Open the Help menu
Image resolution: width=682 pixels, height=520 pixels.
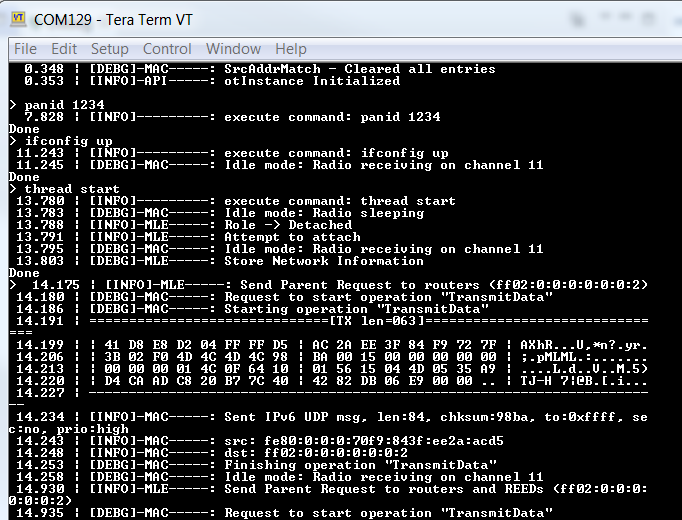pos(290,49)
